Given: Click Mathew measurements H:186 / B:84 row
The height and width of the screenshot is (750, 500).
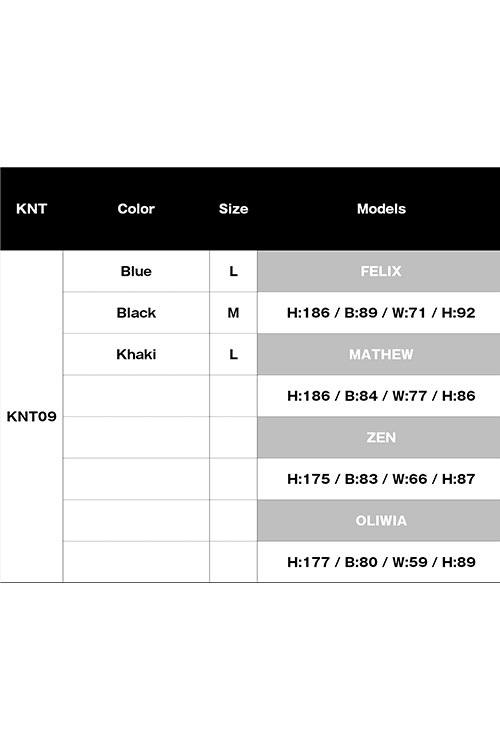Looking at the screenshot, I should click(x=379, y=396).
